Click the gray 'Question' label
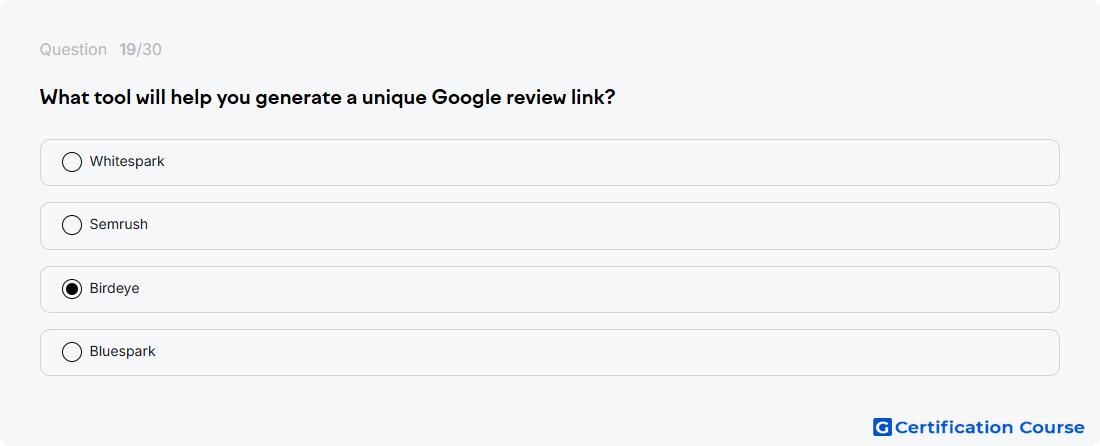The height and width of the screenshot is (446, 1100). pyautogui.click(x=73, y=50)
